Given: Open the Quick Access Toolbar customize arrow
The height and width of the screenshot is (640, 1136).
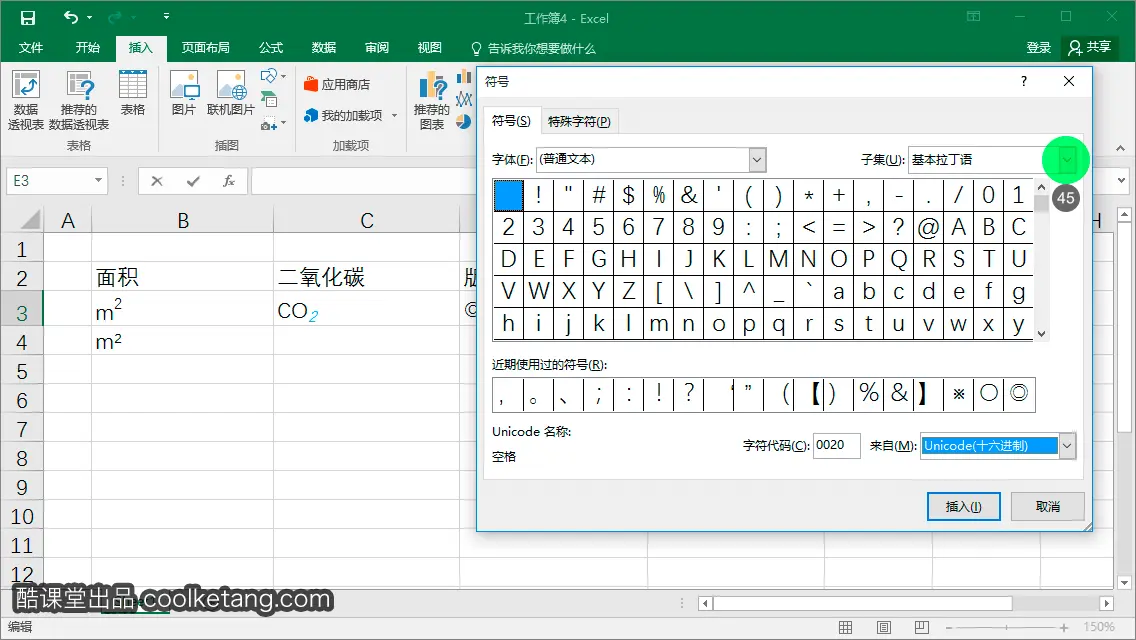Looking at the screenshot, I should (166, 16).
